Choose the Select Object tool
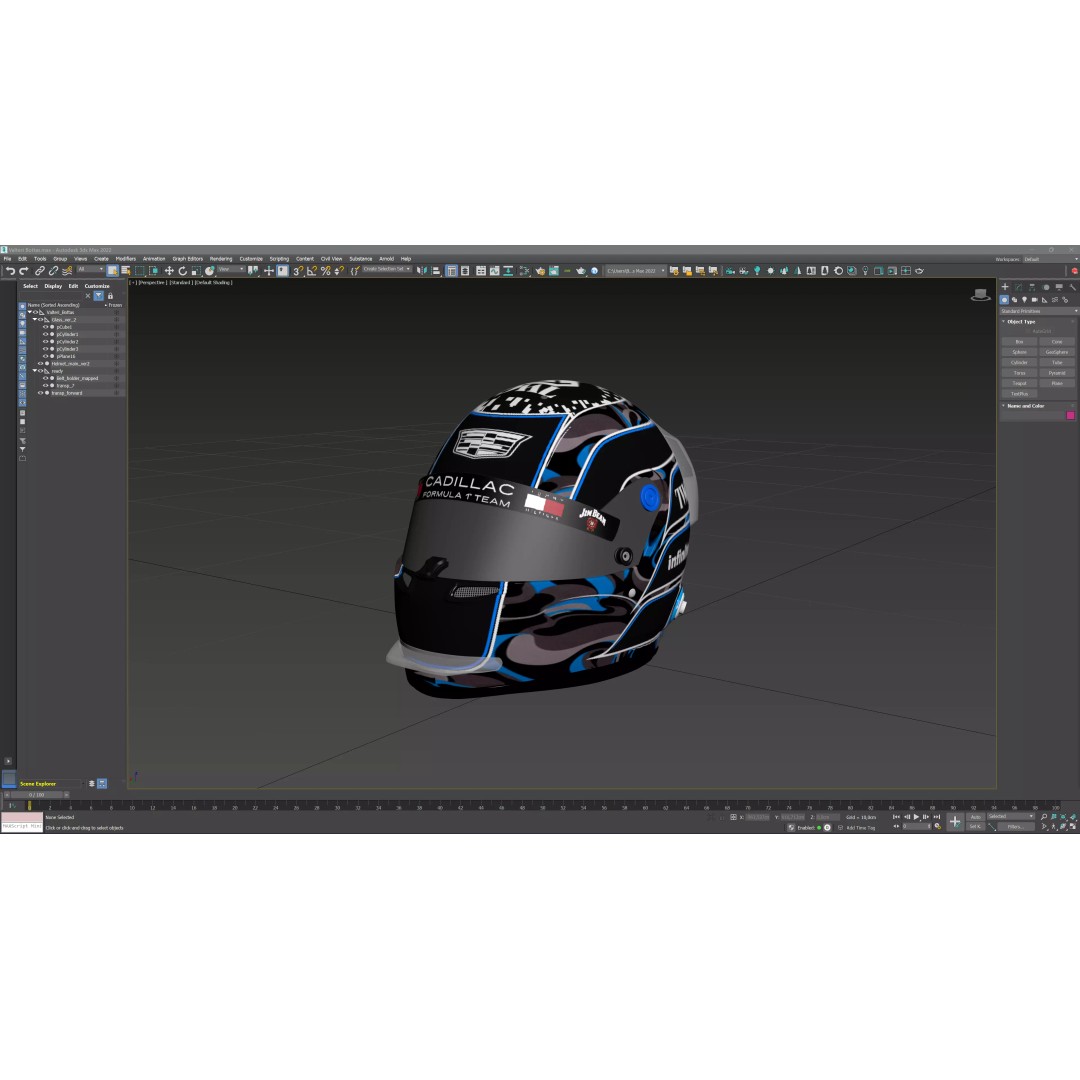The image size is (1080, 1080). 112,271
